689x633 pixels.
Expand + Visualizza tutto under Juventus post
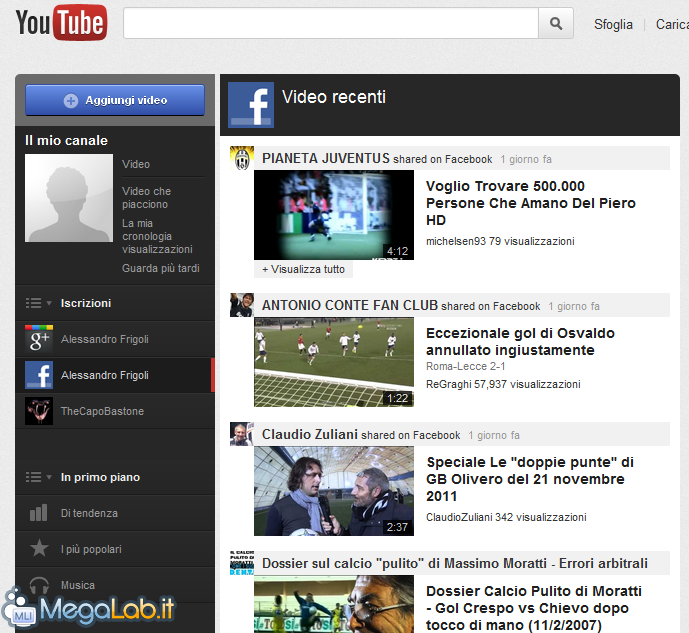pos(304,269)
